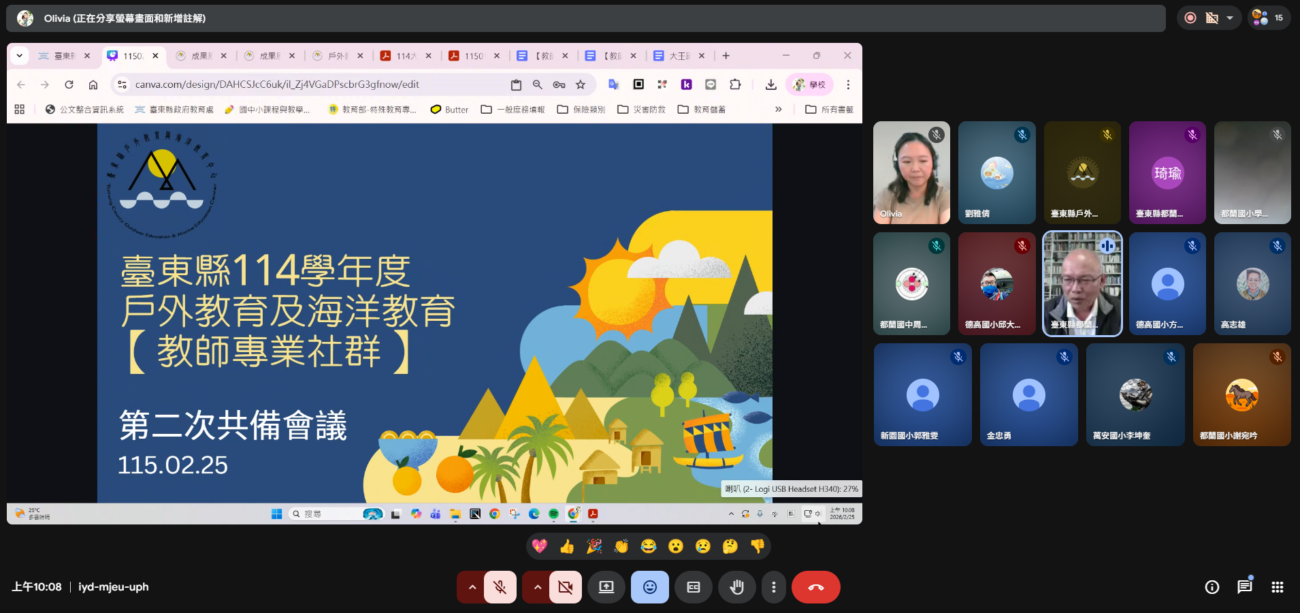Expand camera video settings arrow
This screenshot has width=1300, height=613.
536,587
